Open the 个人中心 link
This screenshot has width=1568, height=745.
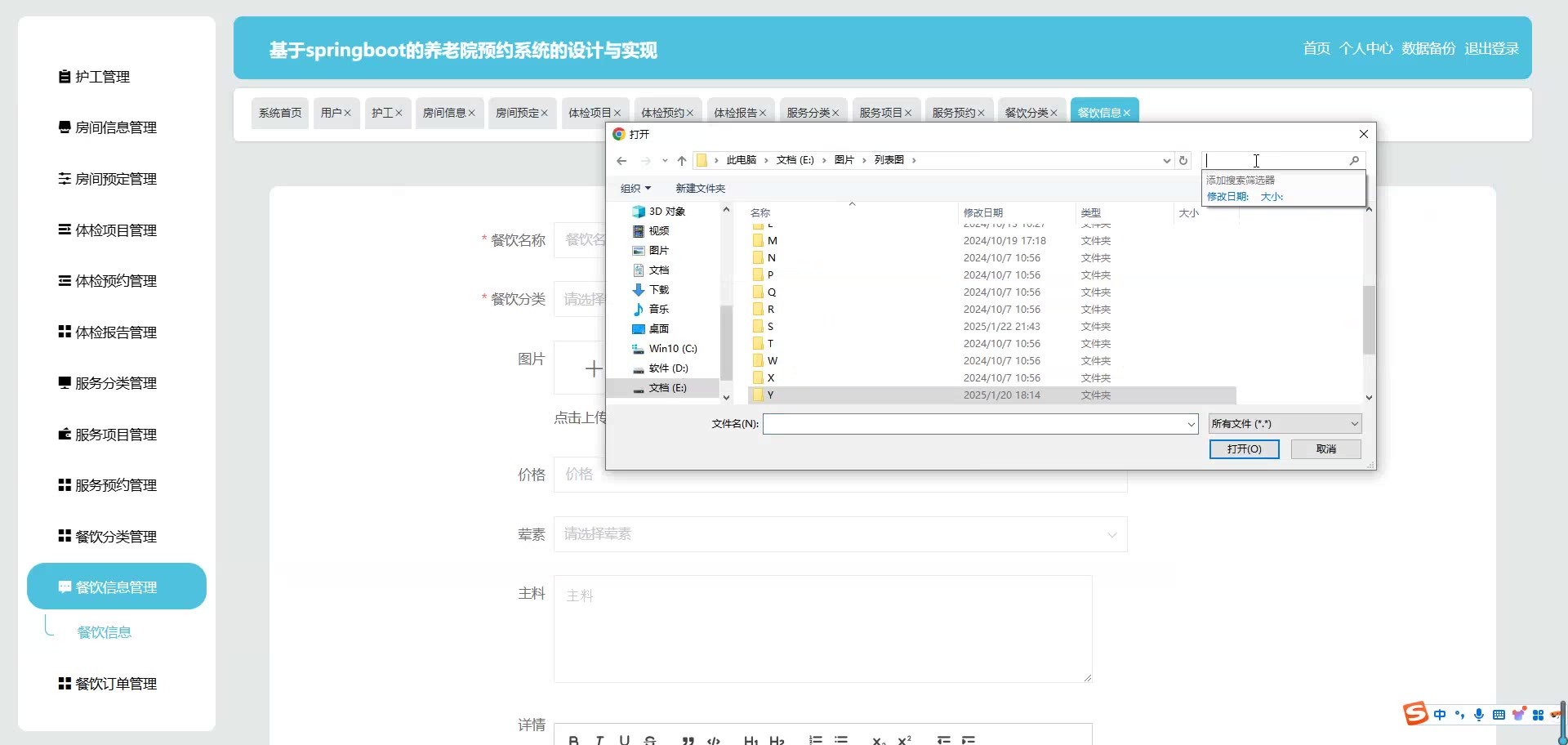(1365, 48)
